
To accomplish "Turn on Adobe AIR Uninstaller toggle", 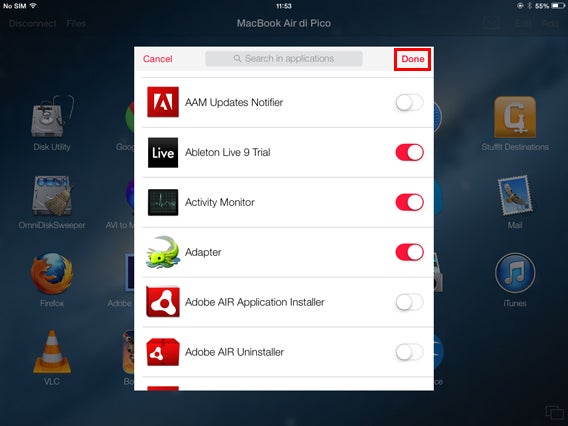I will click(409, 352).
